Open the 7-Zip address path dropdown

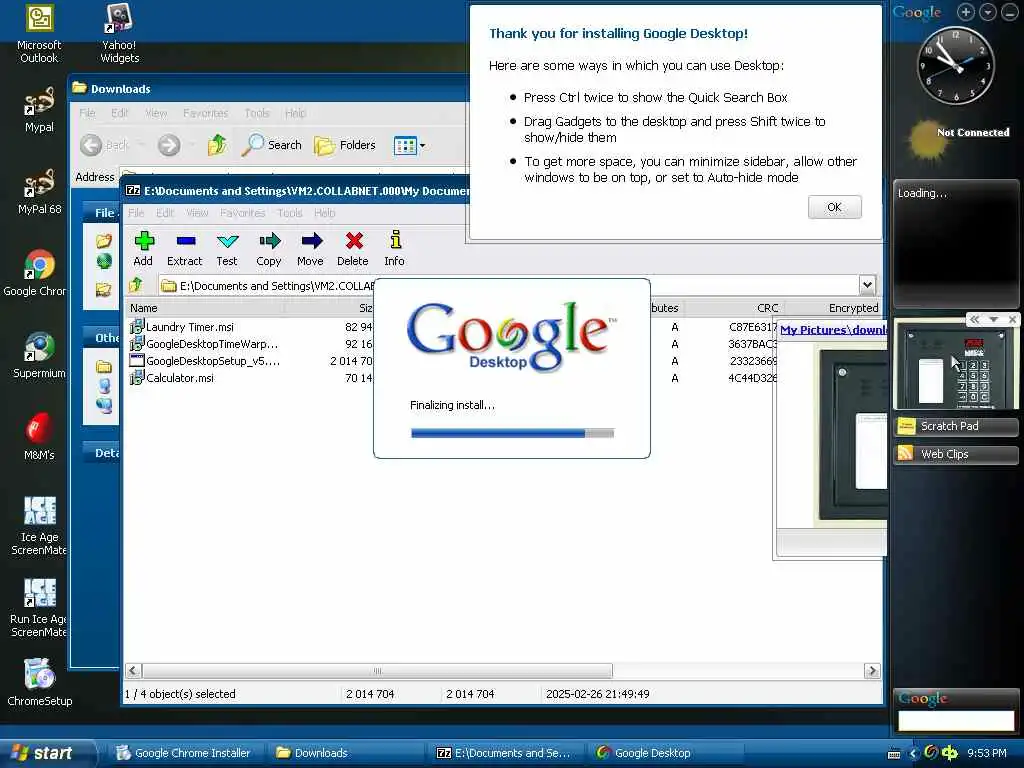point(867,285)
